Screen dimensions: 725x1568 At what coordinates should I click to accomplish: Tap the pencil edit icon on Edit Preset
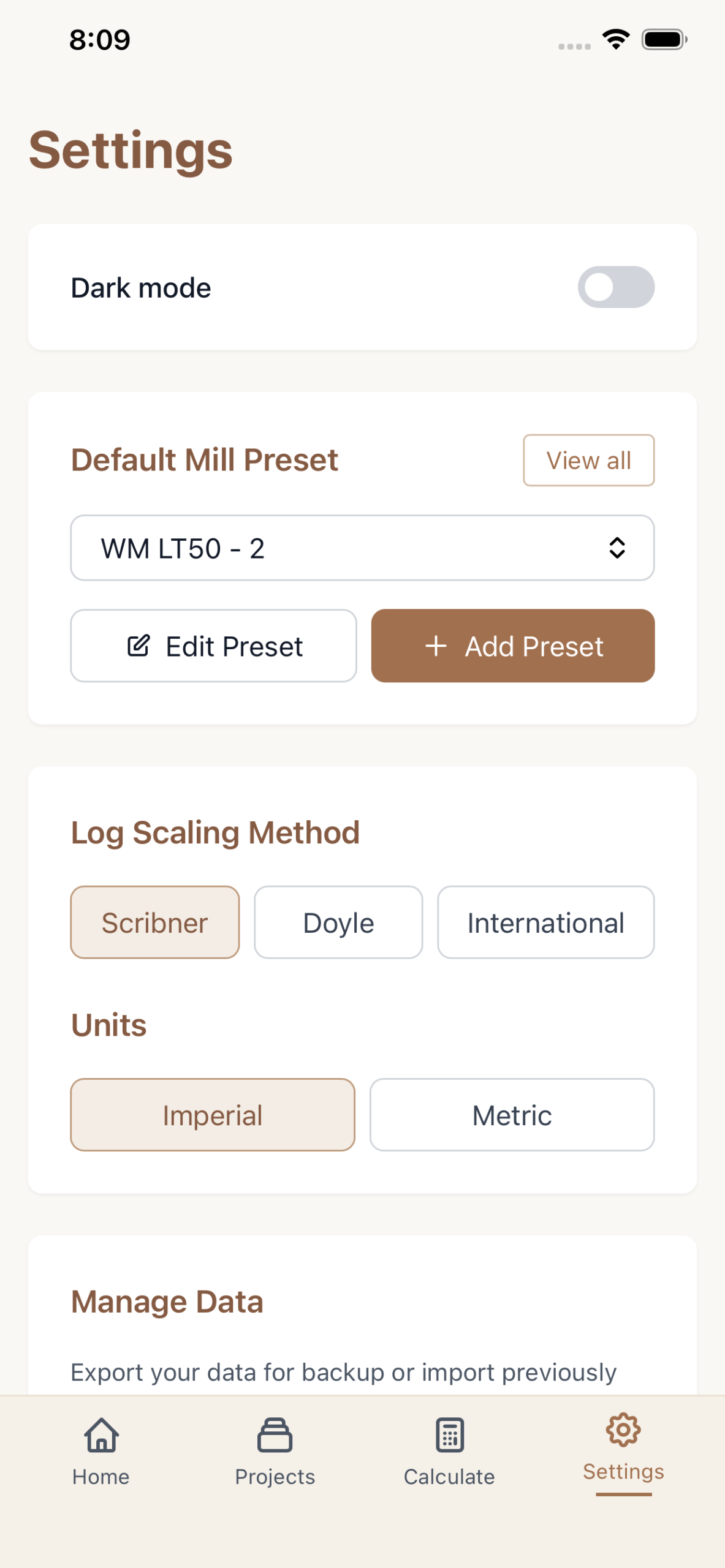[x=139, y=646]
